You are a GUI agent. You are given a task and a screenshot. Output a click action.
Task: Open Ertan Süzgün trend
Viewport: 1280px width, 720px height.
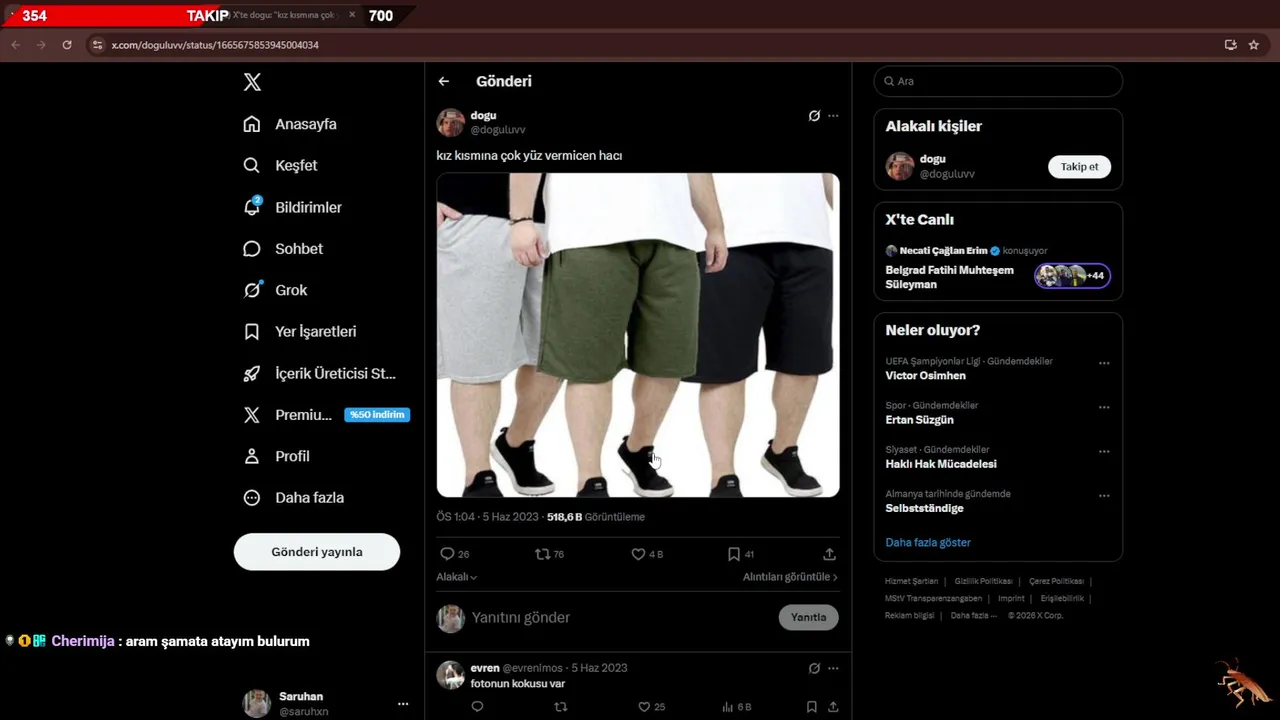tap(919, 420)
